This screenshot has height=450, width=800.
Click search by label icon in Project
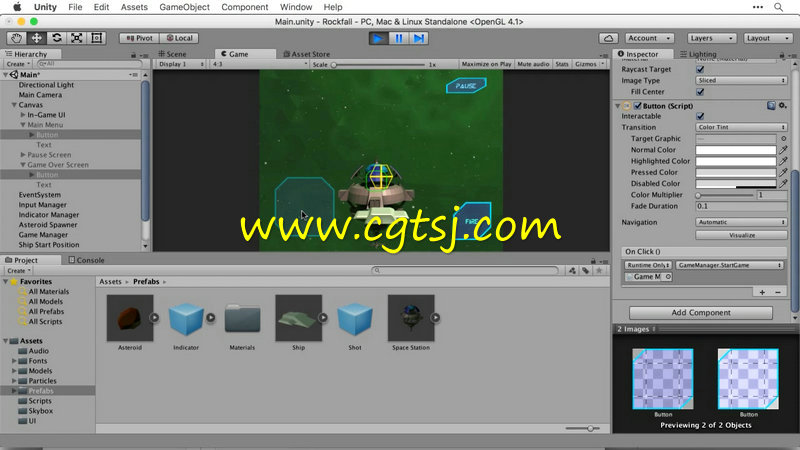point(586,270)
